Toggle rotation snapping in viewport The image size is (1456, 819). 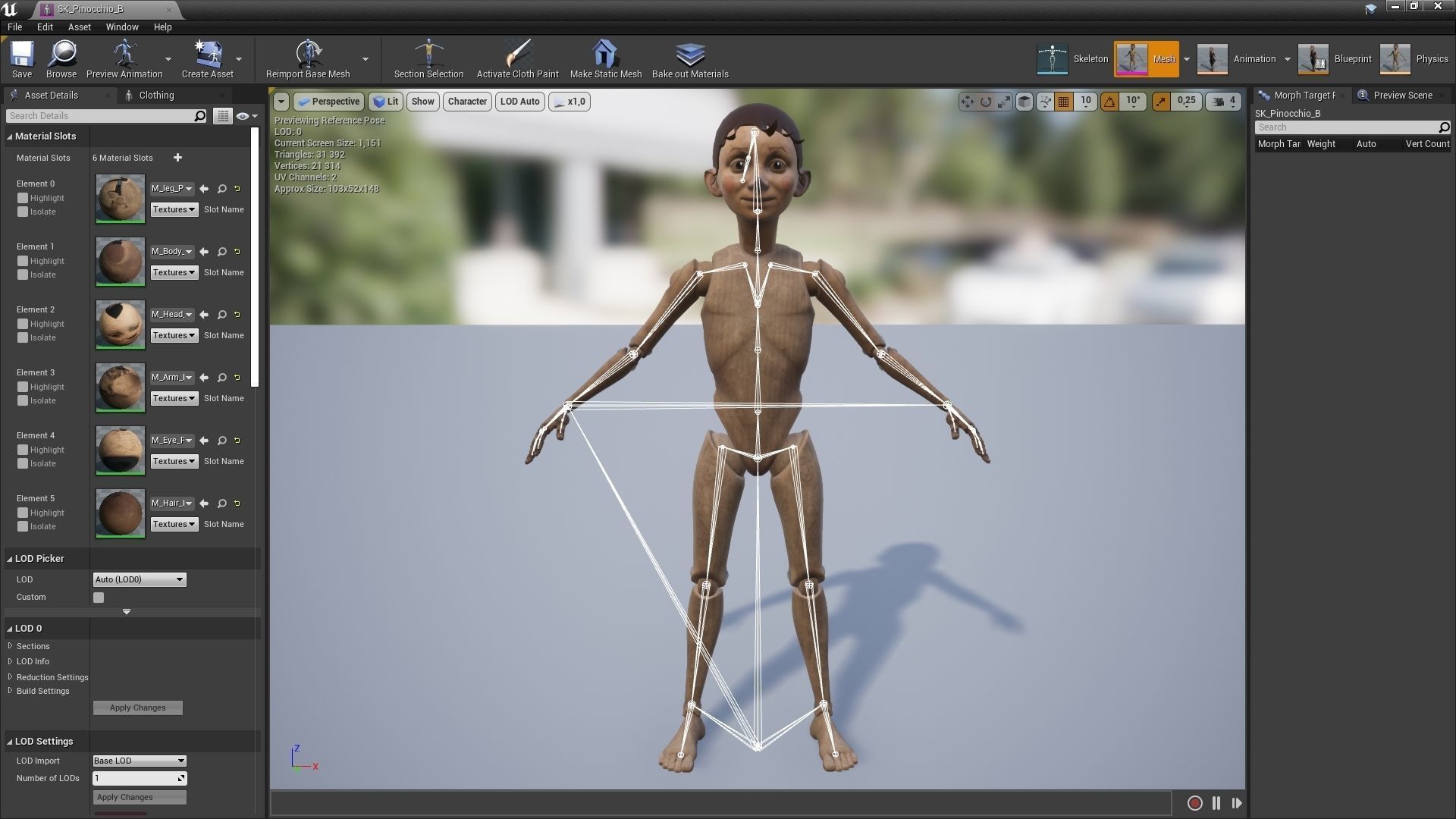1109,102
